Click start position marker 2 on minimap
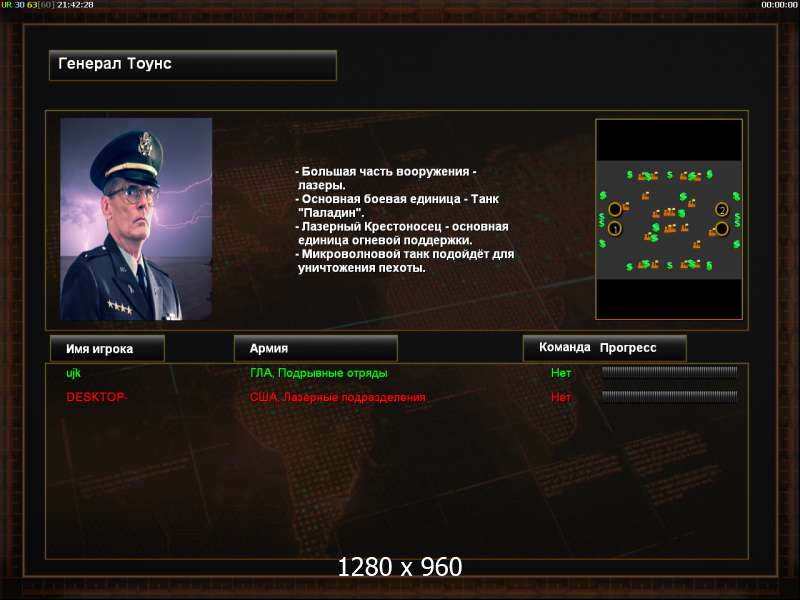 click(x=721, y=209)
